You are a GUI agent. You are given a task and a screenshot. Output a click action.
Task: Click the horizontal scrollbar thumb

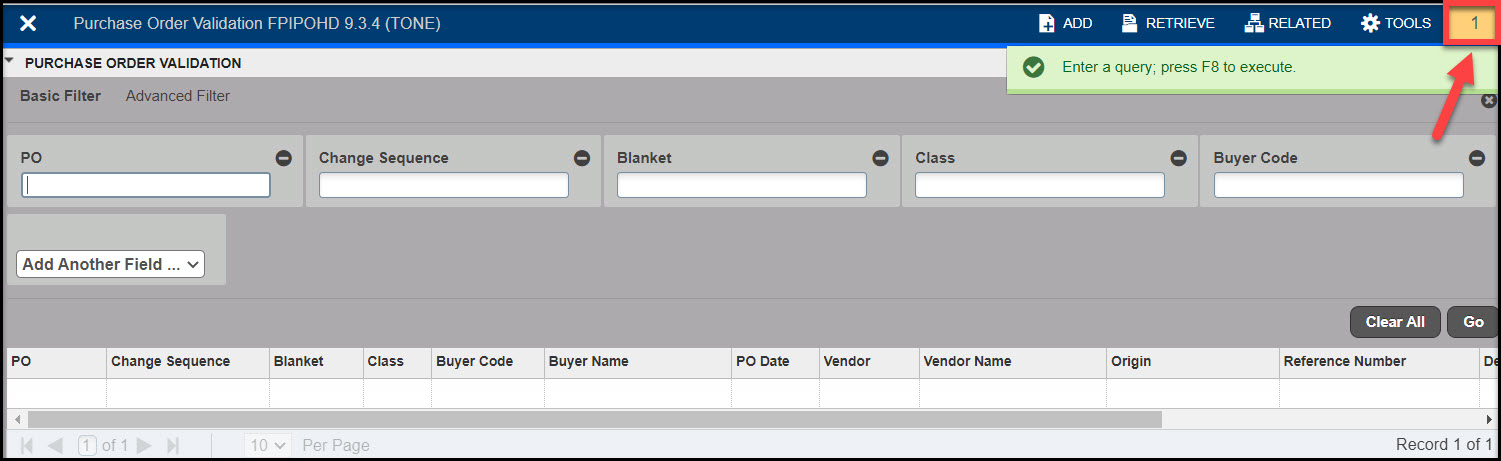(595, 419)
